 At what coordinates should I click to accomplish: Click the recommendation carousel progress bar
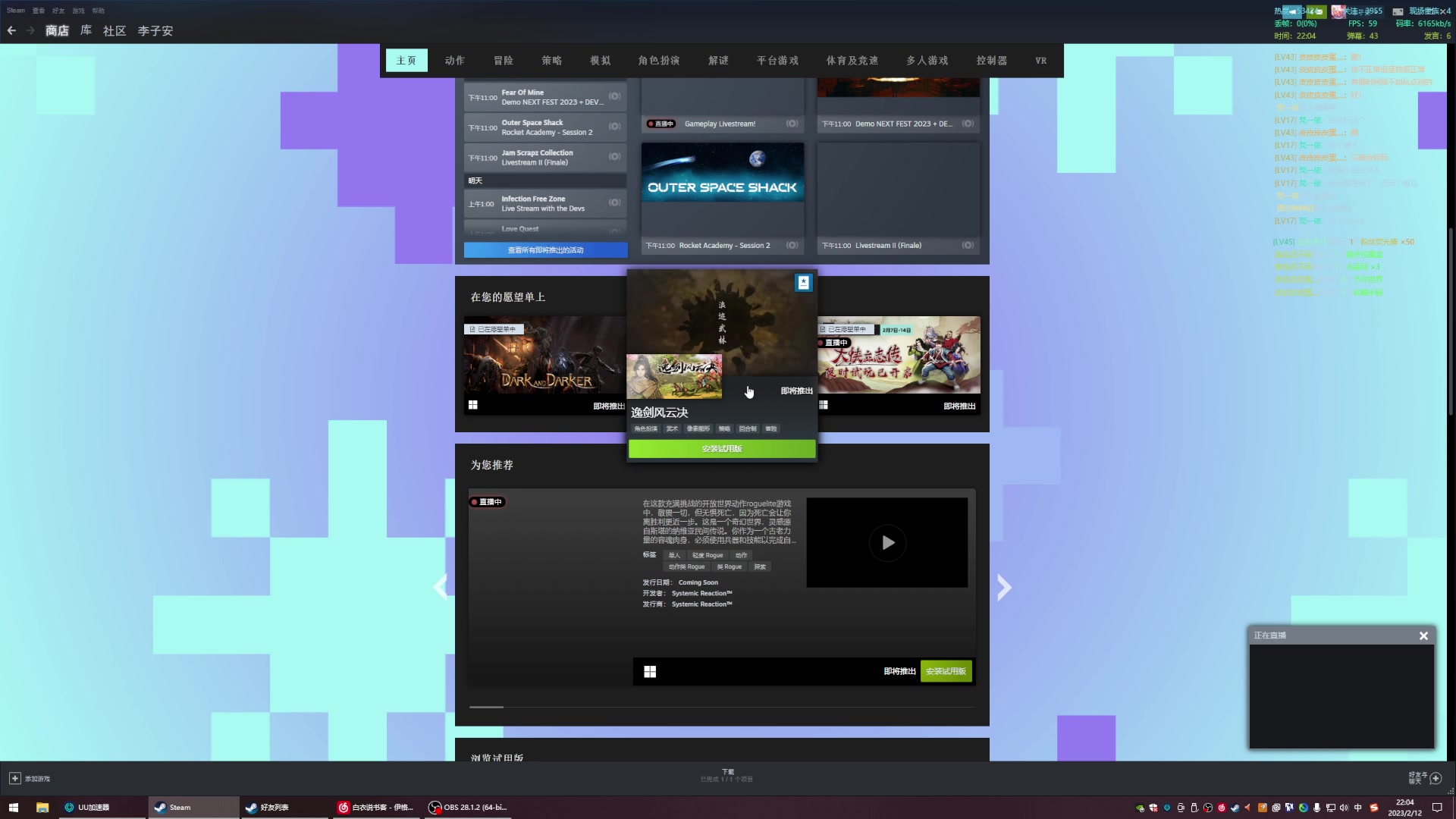pos(722,707)
